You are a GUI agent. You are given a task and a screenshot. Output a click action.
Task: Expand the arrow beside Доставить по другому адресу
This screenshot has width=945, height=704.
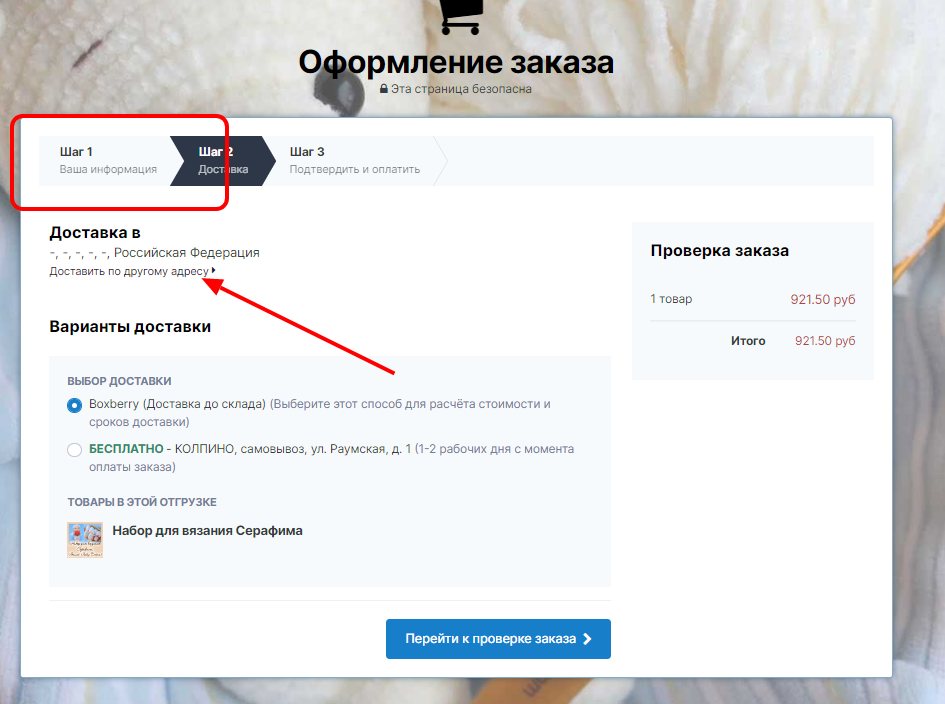coord(213,271)
